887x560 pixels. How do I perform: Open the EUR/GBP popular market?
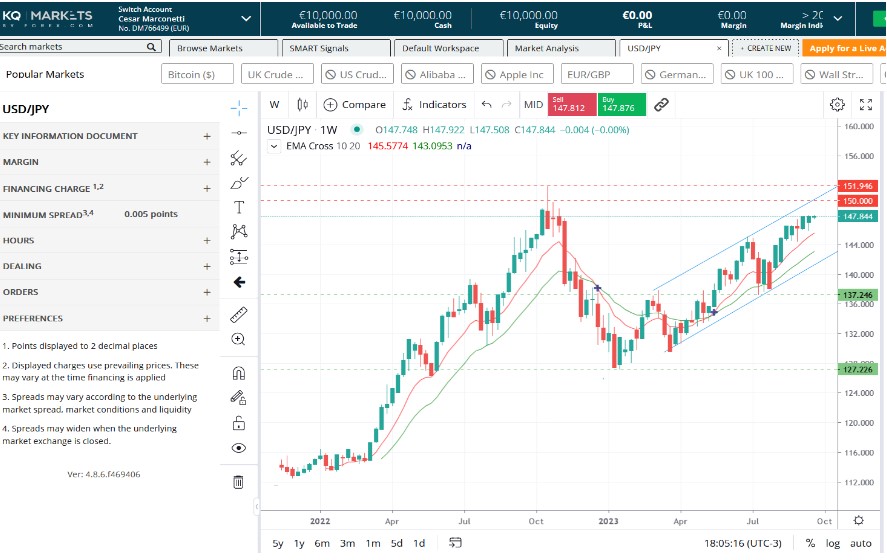pyautogui.click(x=597, y=74)
